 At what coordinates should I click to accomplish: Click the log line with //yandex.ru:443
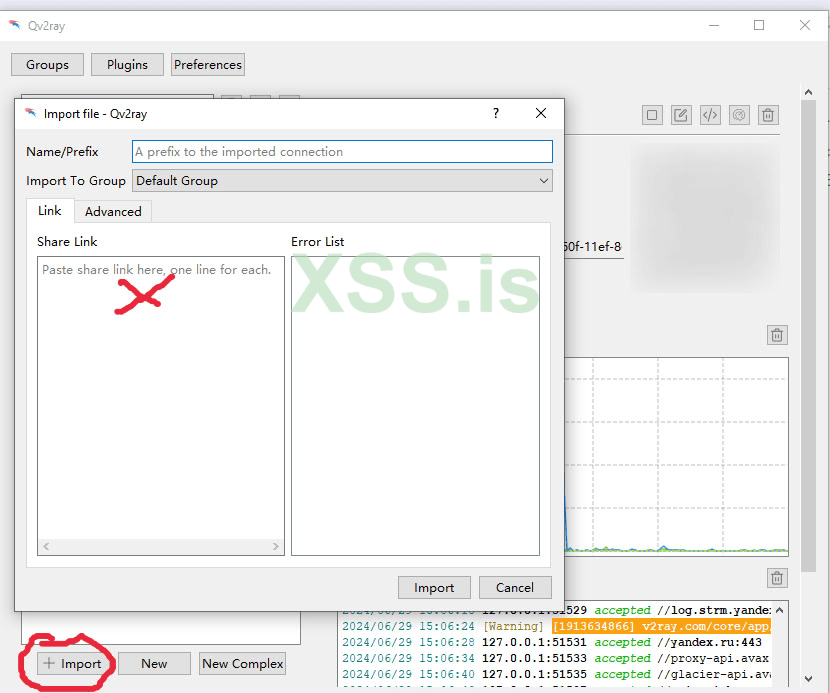point(552,642)
